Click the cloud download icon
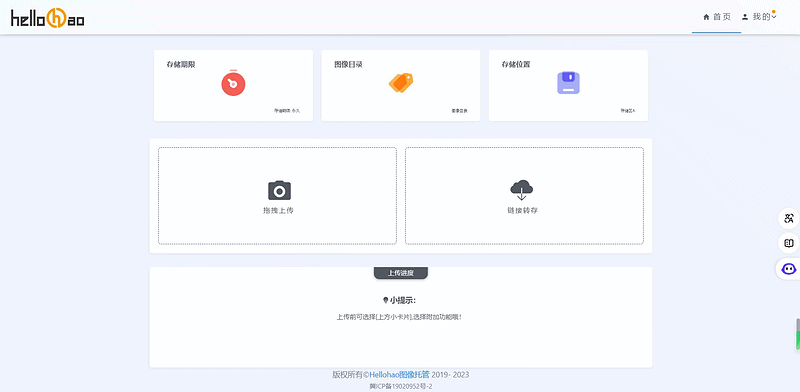The height and width of the screenshot is (392, 800). [x=521, y=190]
